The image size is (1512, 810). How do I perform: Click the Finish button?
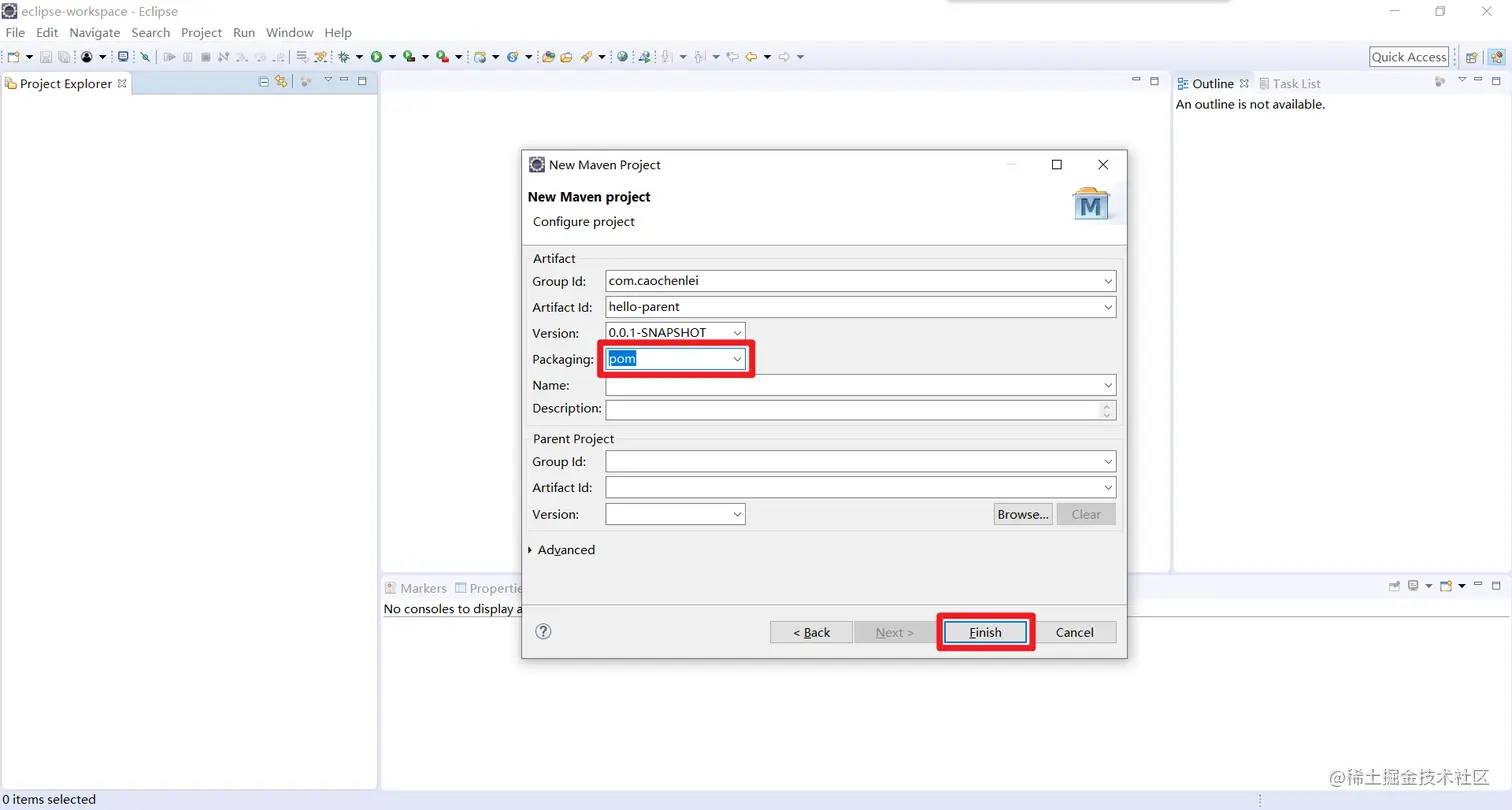(x=985, y=632)
